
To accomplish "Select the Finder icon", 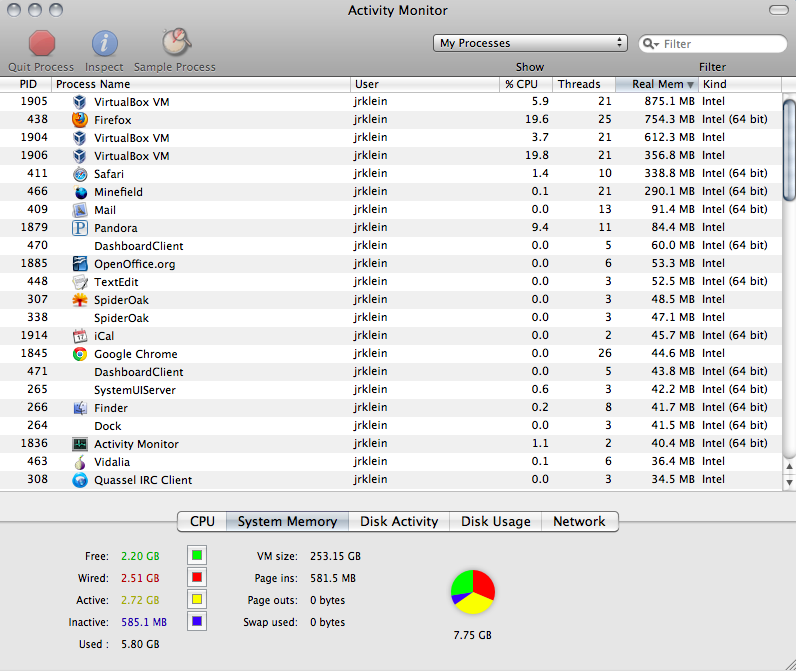I will pyautogui.click(x=80, y=408).
